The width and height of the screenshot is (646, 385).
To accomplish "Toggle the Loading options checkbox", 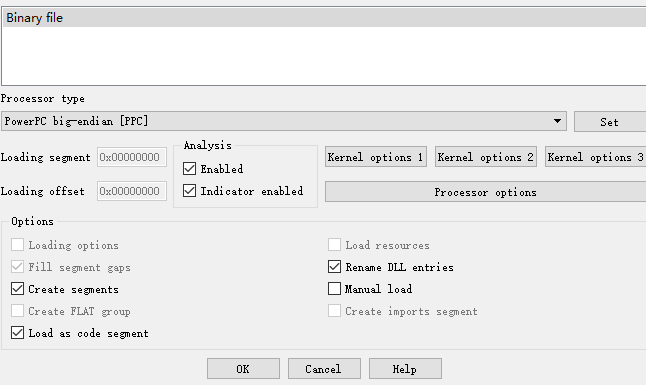I will 17,245.
